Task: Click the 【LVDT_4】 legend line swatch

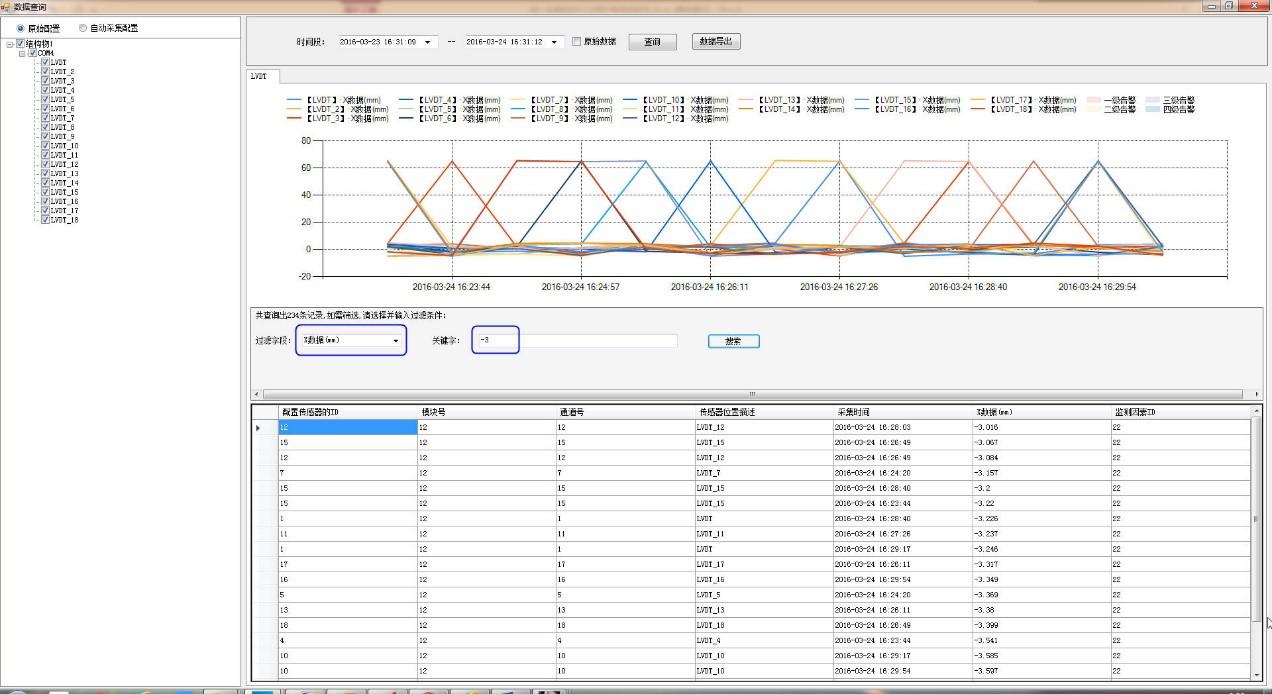Action: click(x=406, y=100)
